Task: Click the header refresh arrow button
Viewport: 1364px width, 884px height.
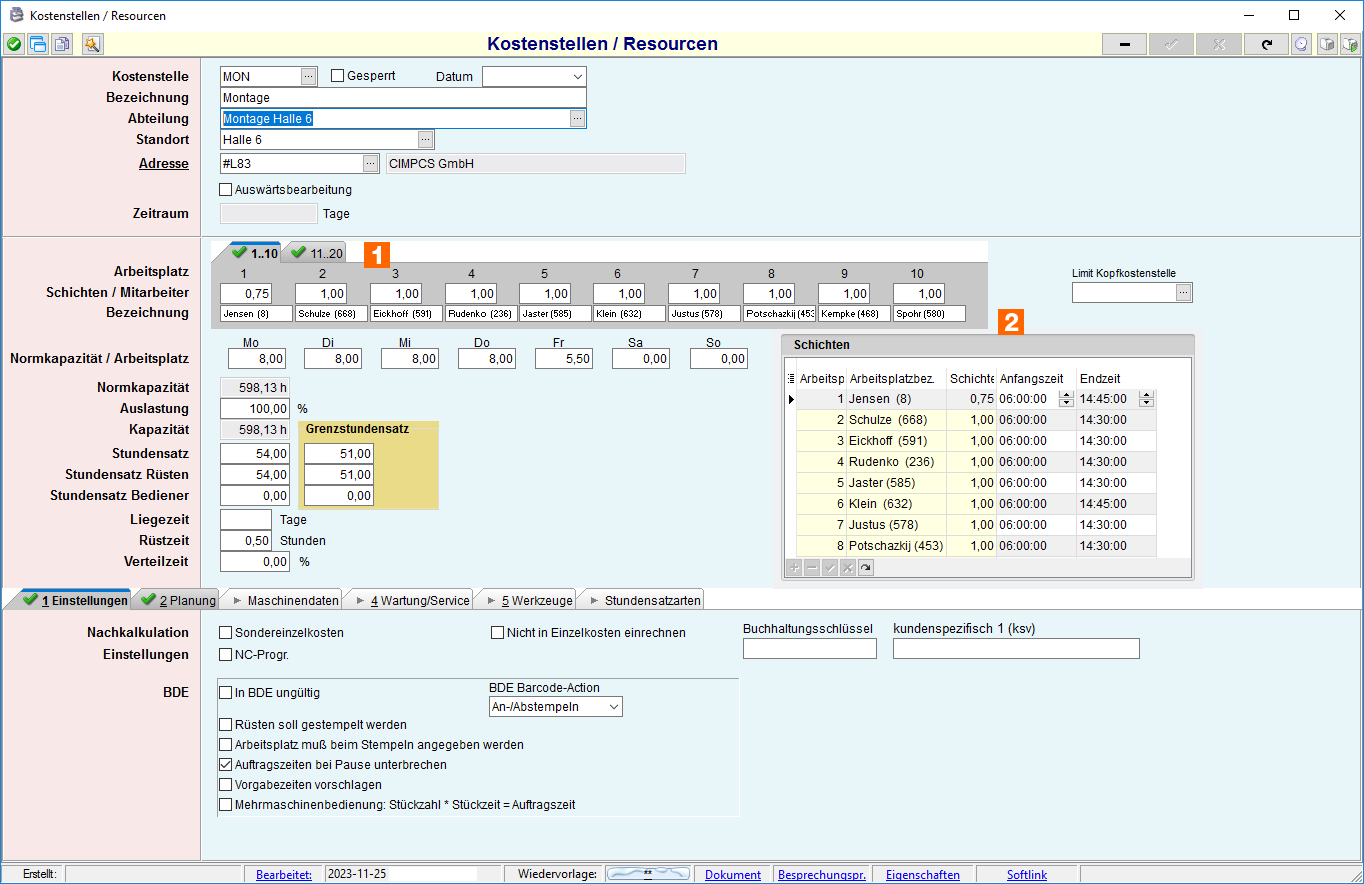Action: [1266, 44]
